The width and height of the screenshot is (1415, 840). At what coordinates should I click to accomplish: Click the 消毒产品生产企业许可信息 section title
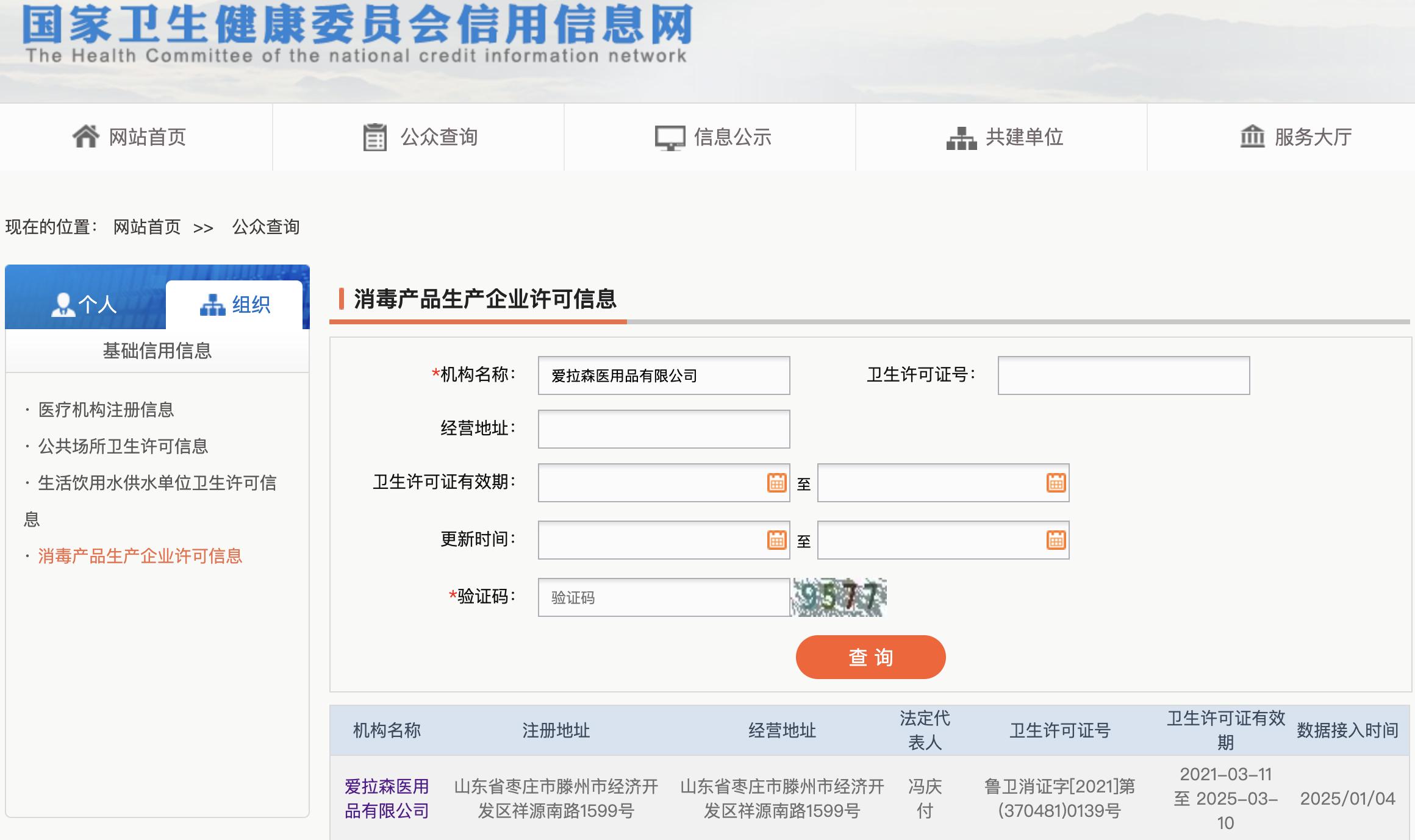click(x=485, y=299)
